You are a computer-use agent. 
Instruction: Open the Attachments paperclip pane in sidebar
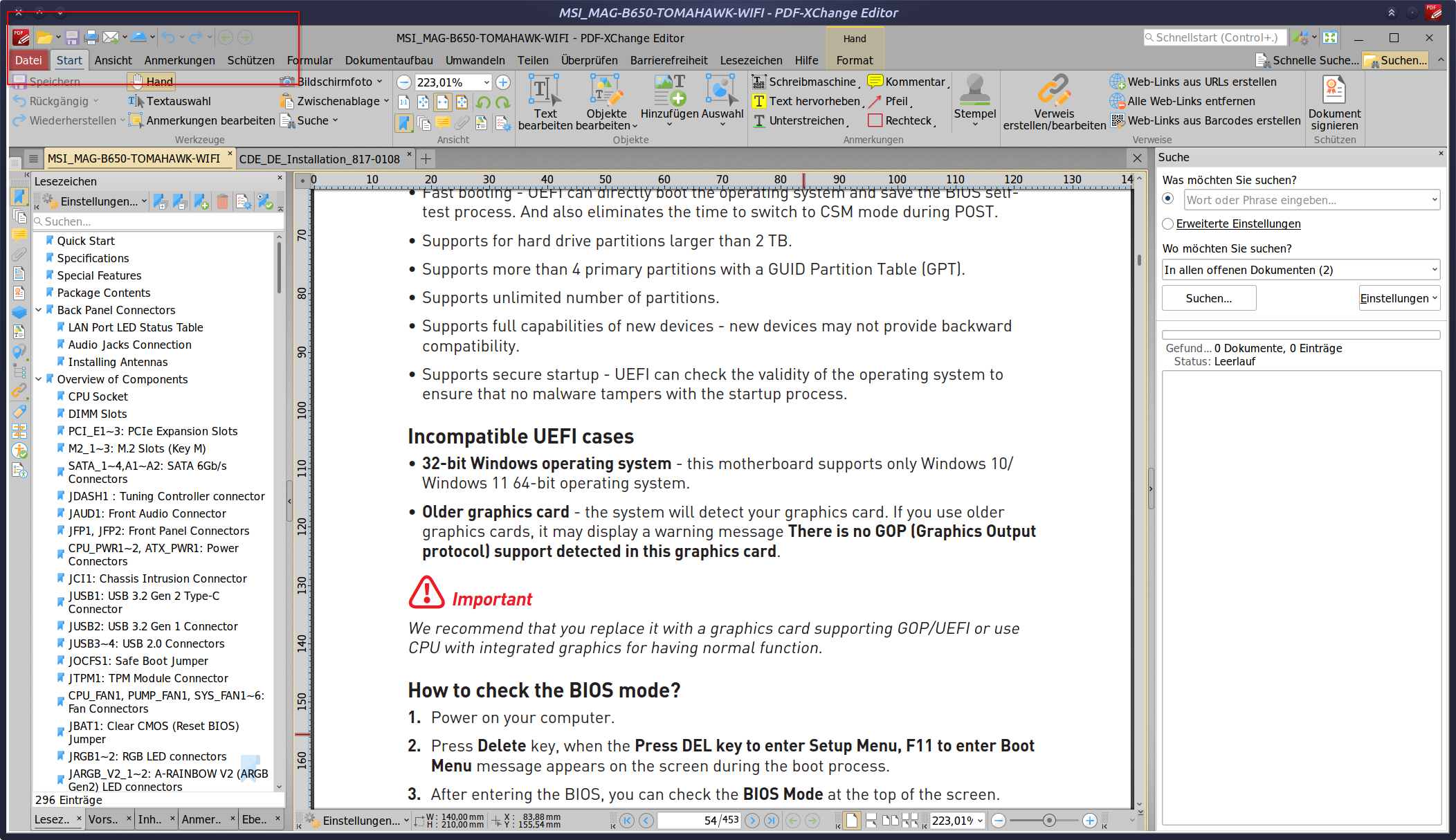coord(19,254)
